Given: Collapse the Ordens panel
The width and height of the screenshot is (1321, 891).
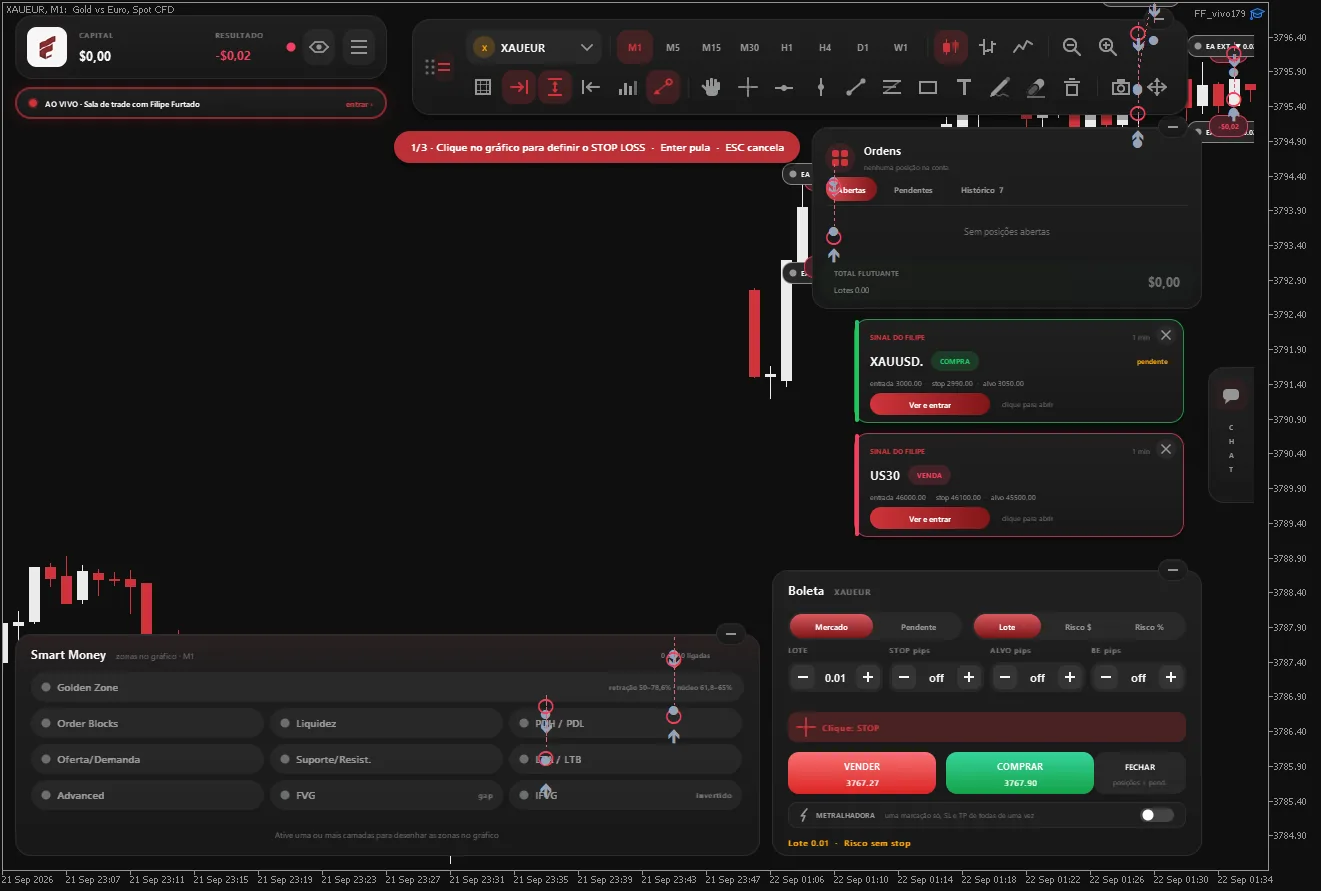Looking at the screenshot, I should (x=1172, y=127).
